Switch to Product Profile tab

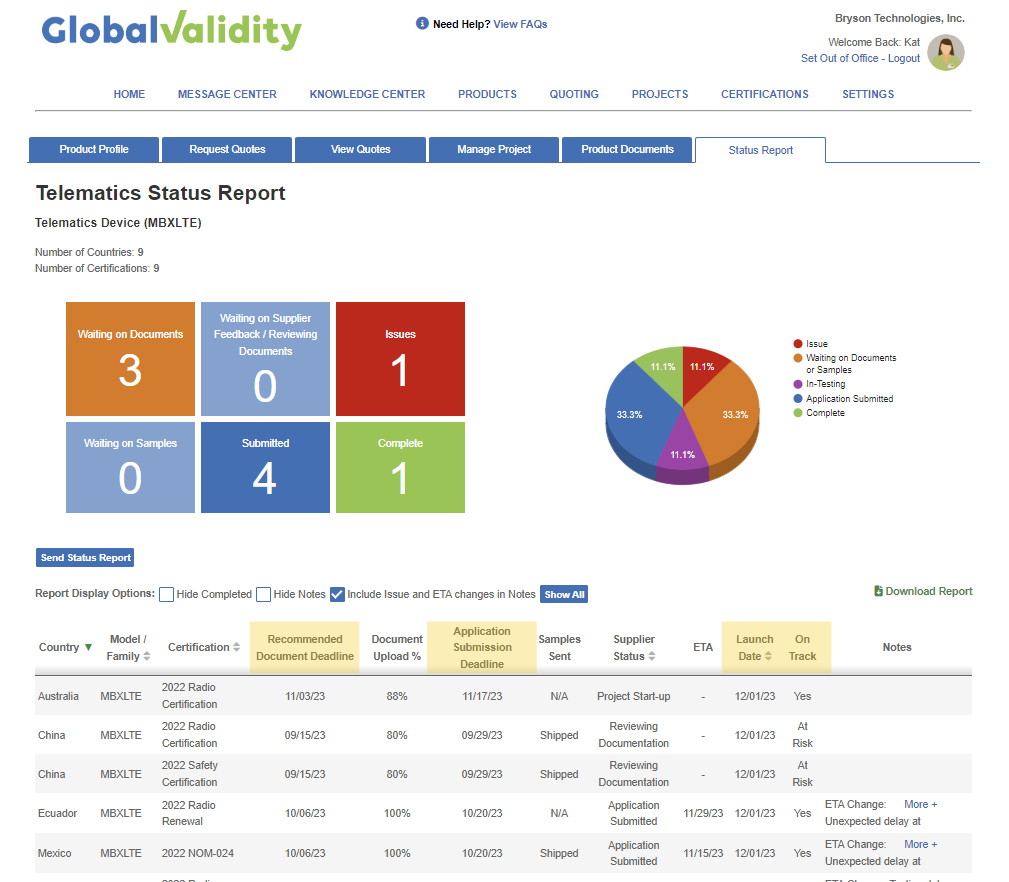pos(94,149)
